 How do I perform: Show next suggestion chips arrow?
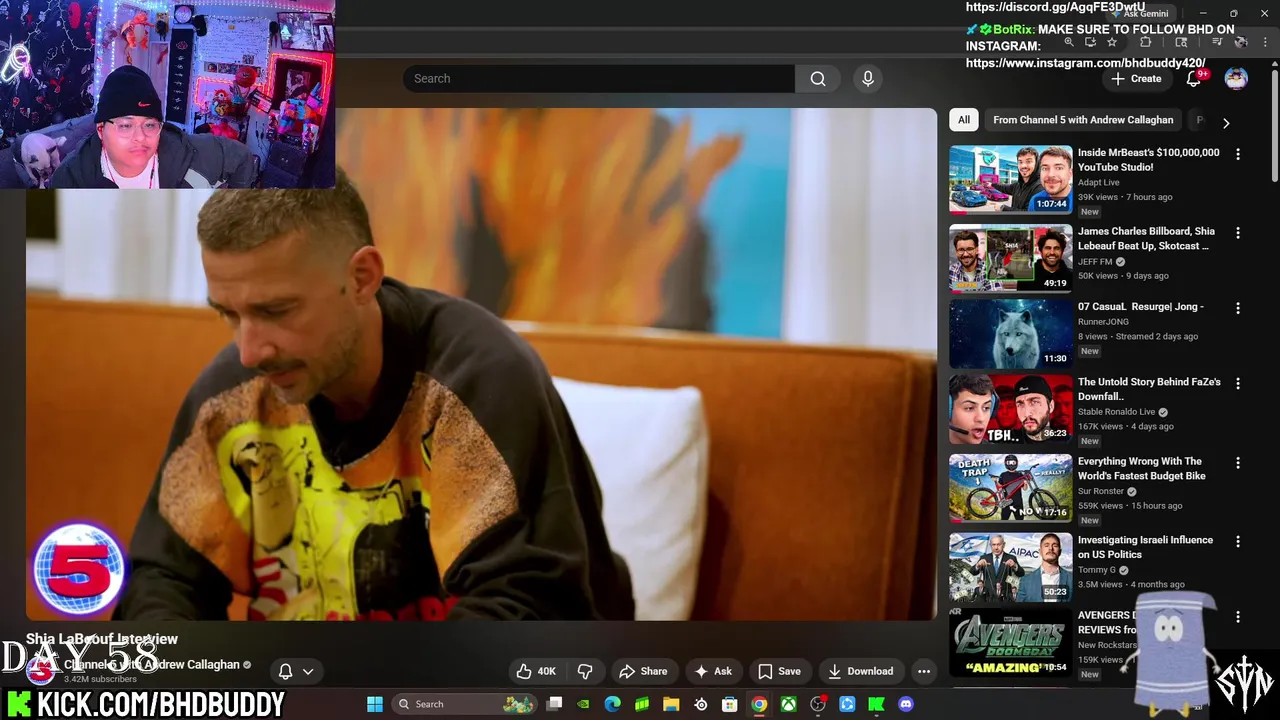point(1226,123)
